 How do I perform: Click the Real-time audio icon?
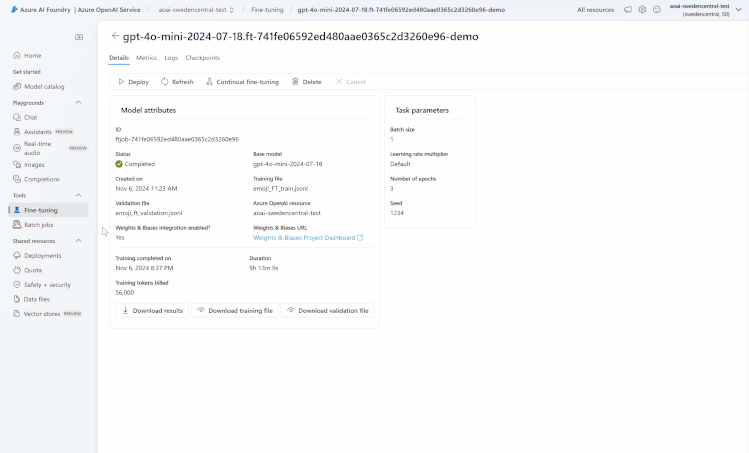[x=17, y=148]
